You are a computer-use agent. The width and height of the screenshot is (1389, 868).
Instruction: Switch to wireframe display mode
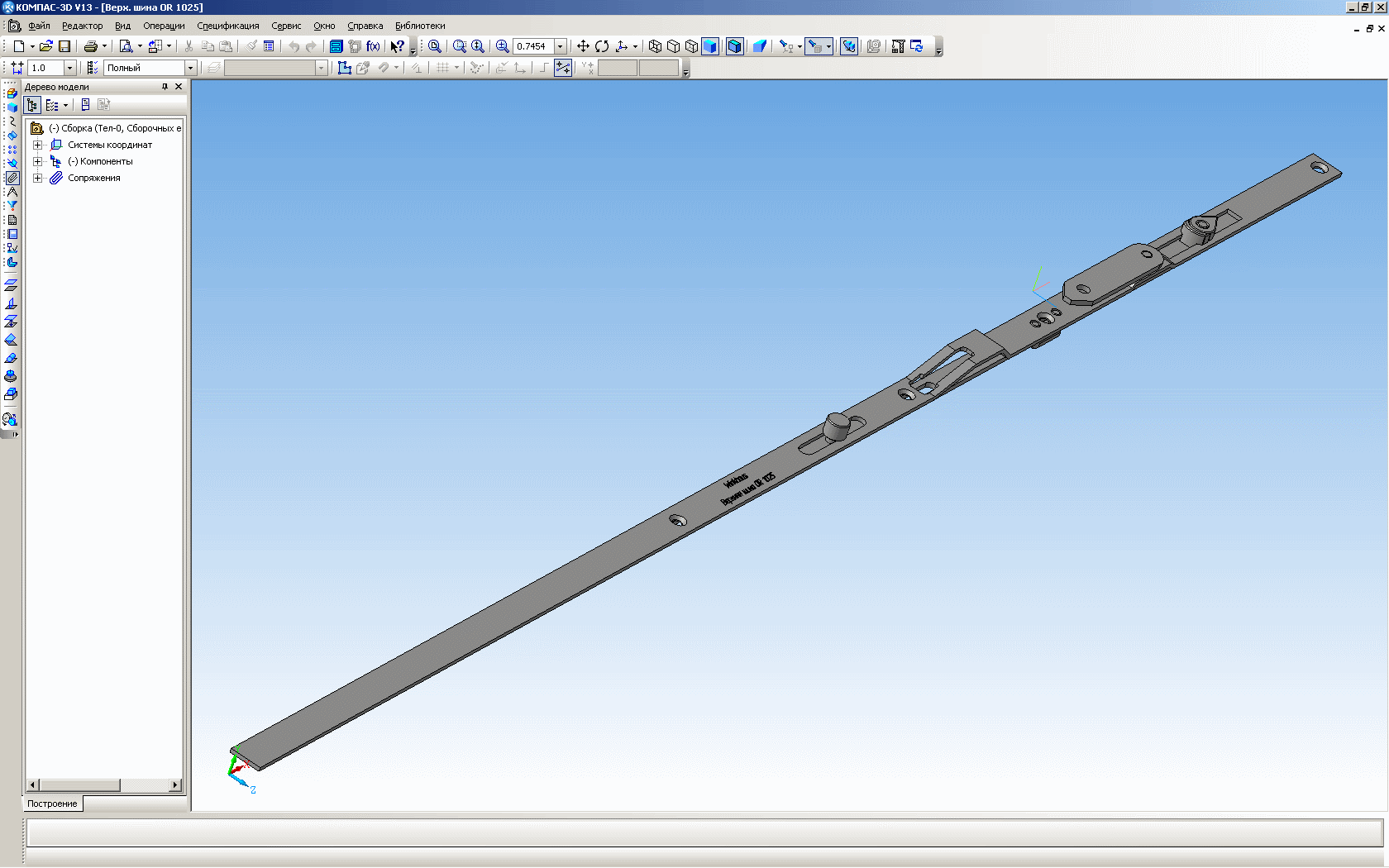tap(655, 46)
